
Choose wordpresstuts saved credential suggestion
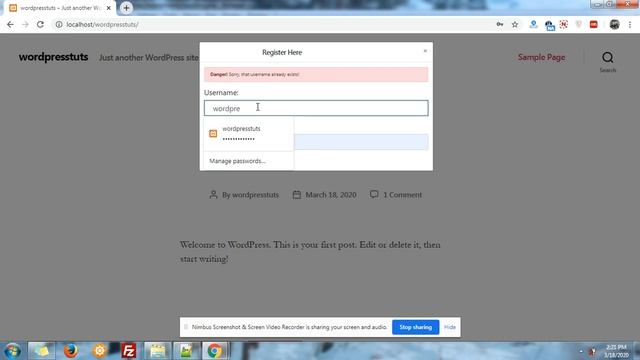(248, 133)
